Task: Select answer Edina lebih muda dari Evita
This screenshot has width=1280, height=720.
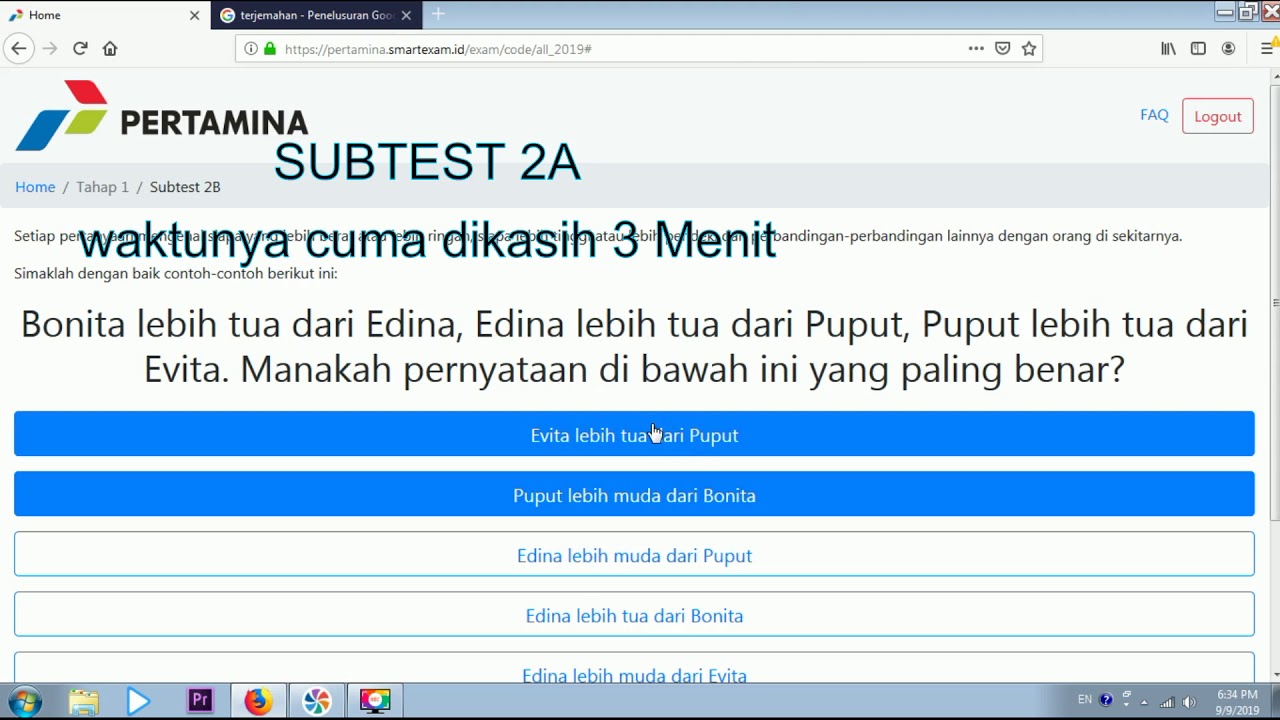Action: (634, 669)
